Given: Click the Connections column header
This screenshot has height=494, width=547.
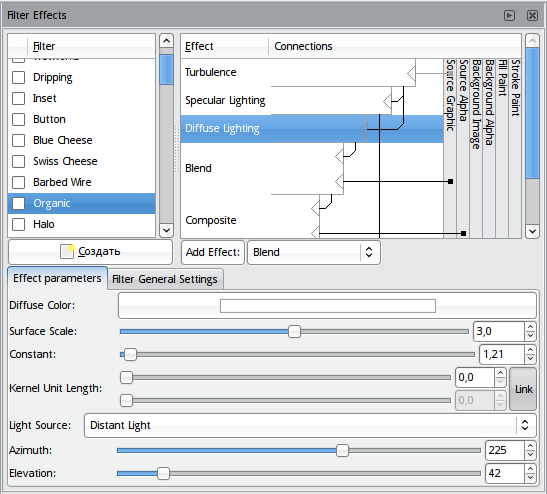Looking at the screenshot, I should 395,46.
